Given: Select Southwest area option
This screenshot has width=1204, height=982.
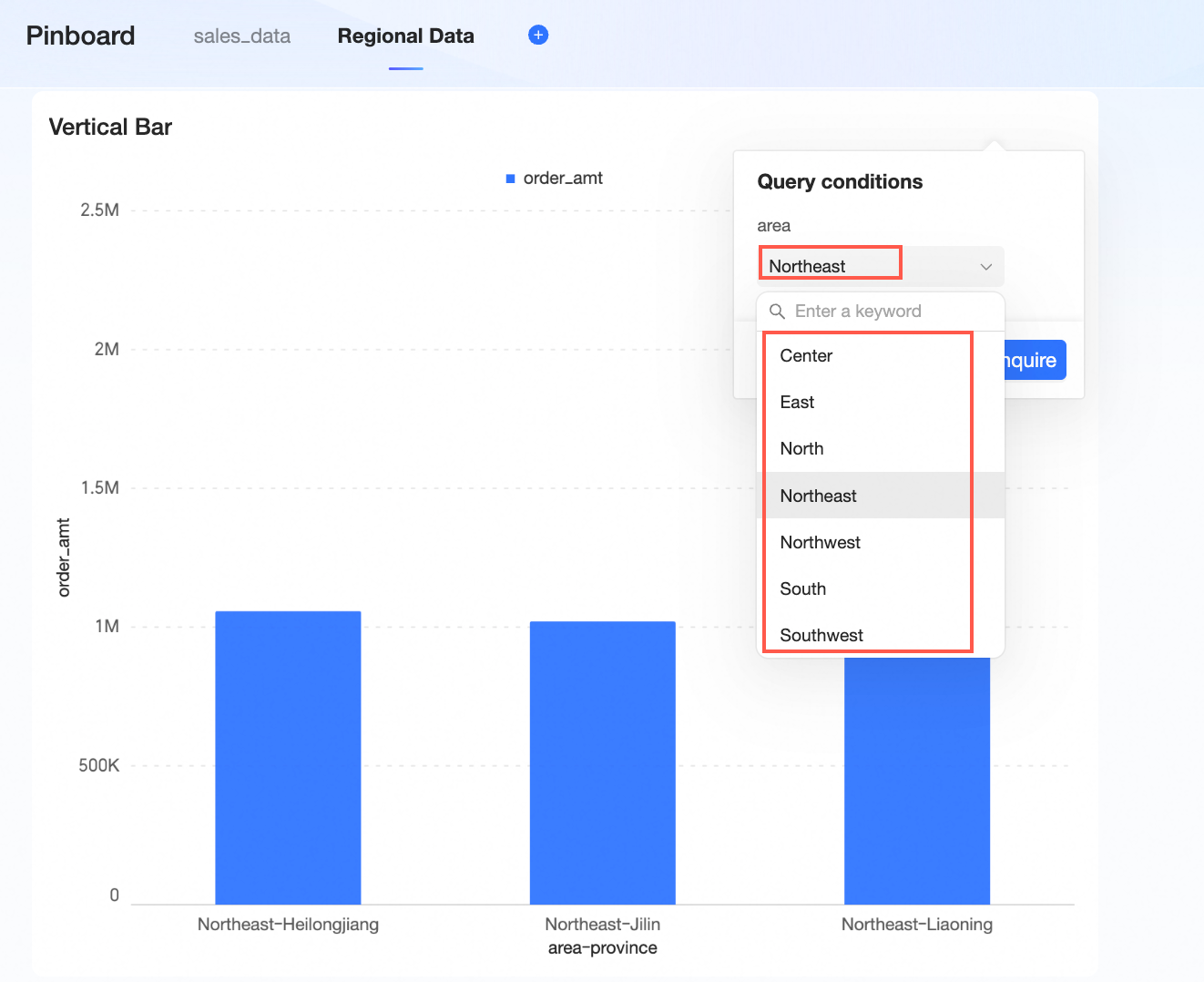Looking at the screenshot, I should (x=821, y=636).
